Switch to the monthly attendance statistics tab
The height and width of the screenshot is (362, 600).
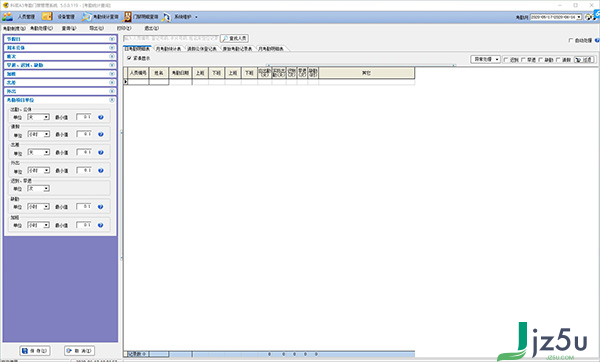[x=168, y=49]
